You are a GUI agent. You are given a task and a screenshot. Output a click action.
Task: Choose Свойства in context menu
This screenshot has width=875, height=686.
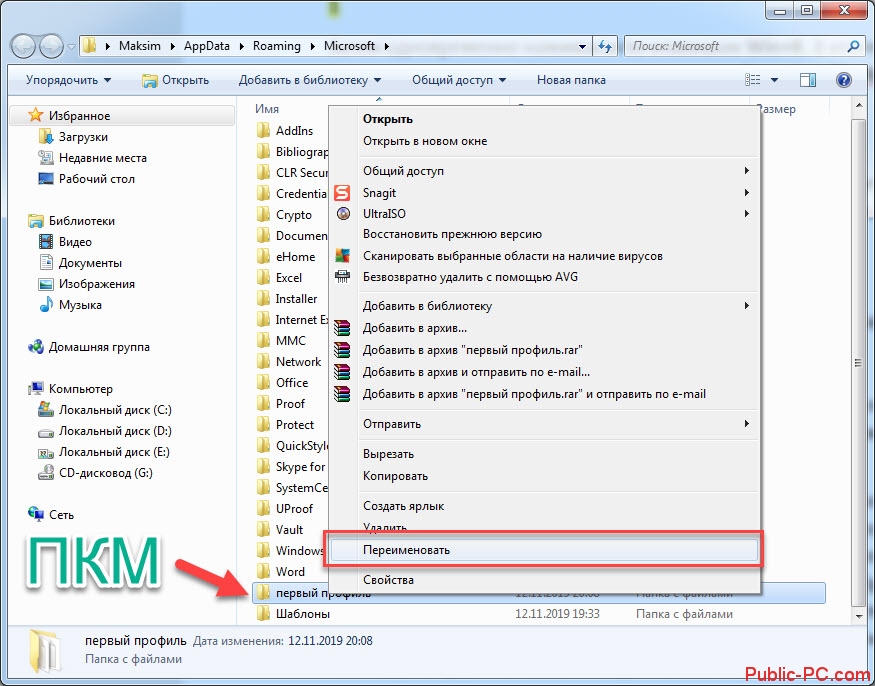[x=545, y=580]
